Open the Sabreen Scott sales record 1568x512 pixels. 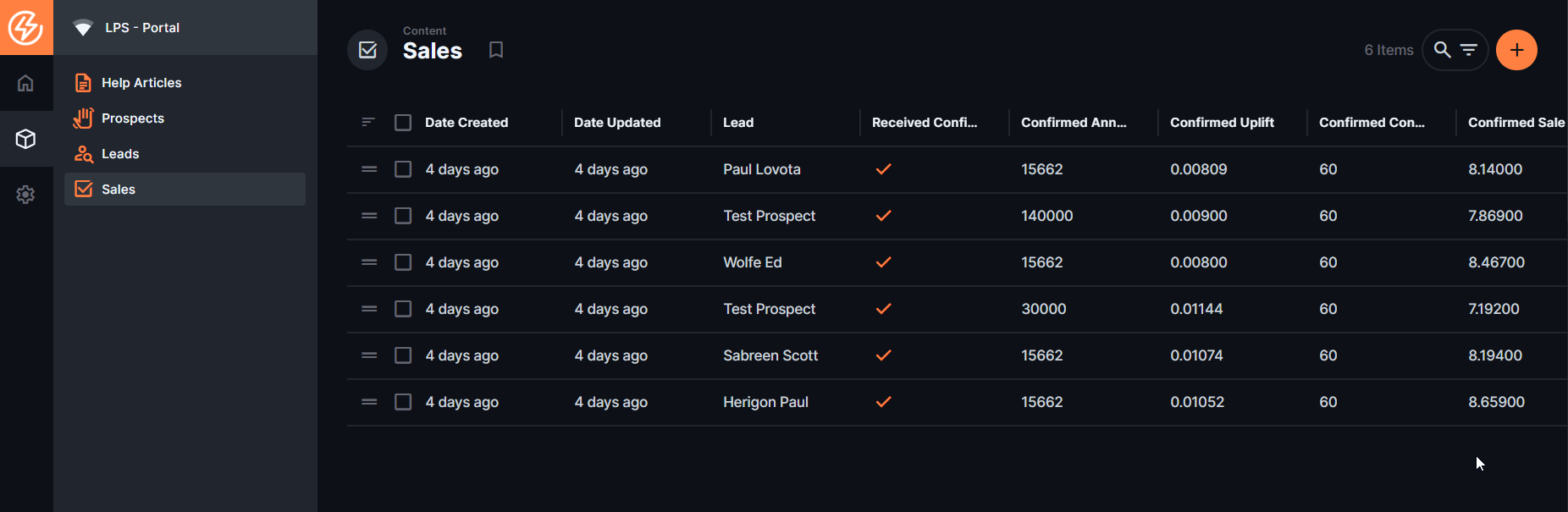click(770, 355)
